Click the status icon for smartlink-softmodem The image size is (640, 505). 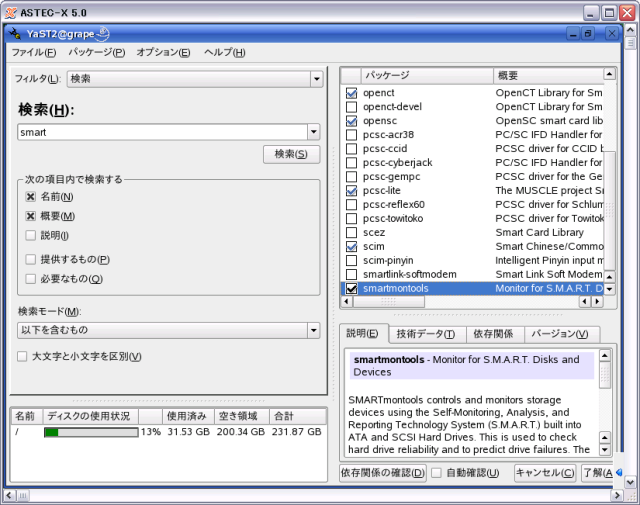pyautogui.click(x=351, y=274)
